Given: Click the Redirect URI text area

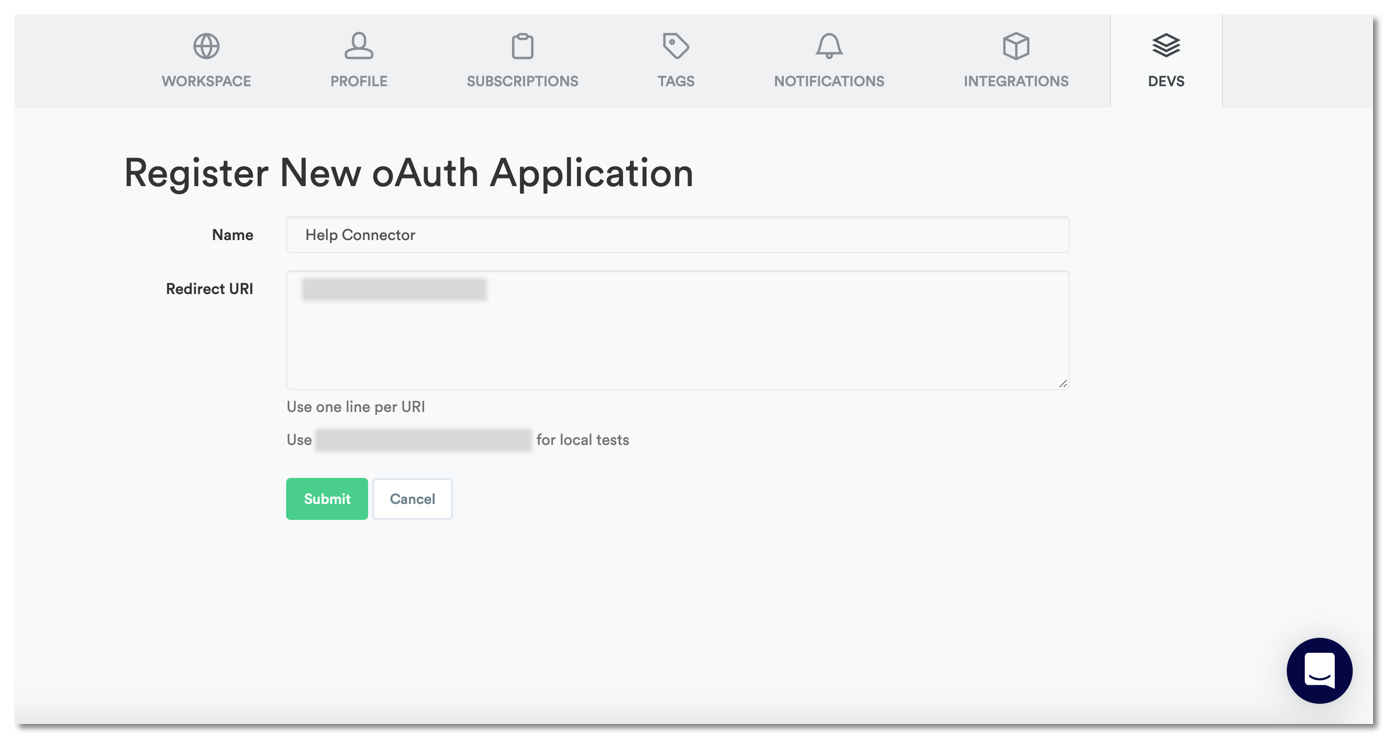Looking at the screenshot, I should [x=677, y=330].
